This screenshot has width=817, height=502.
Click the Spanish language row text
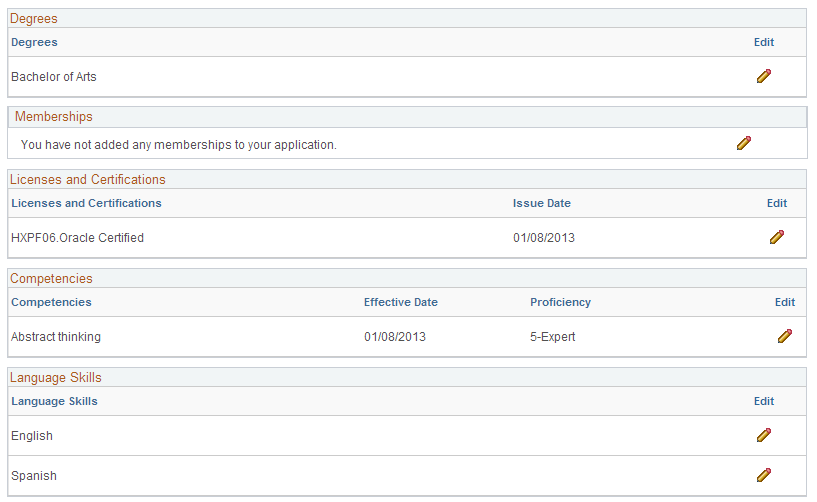[34, 476]
